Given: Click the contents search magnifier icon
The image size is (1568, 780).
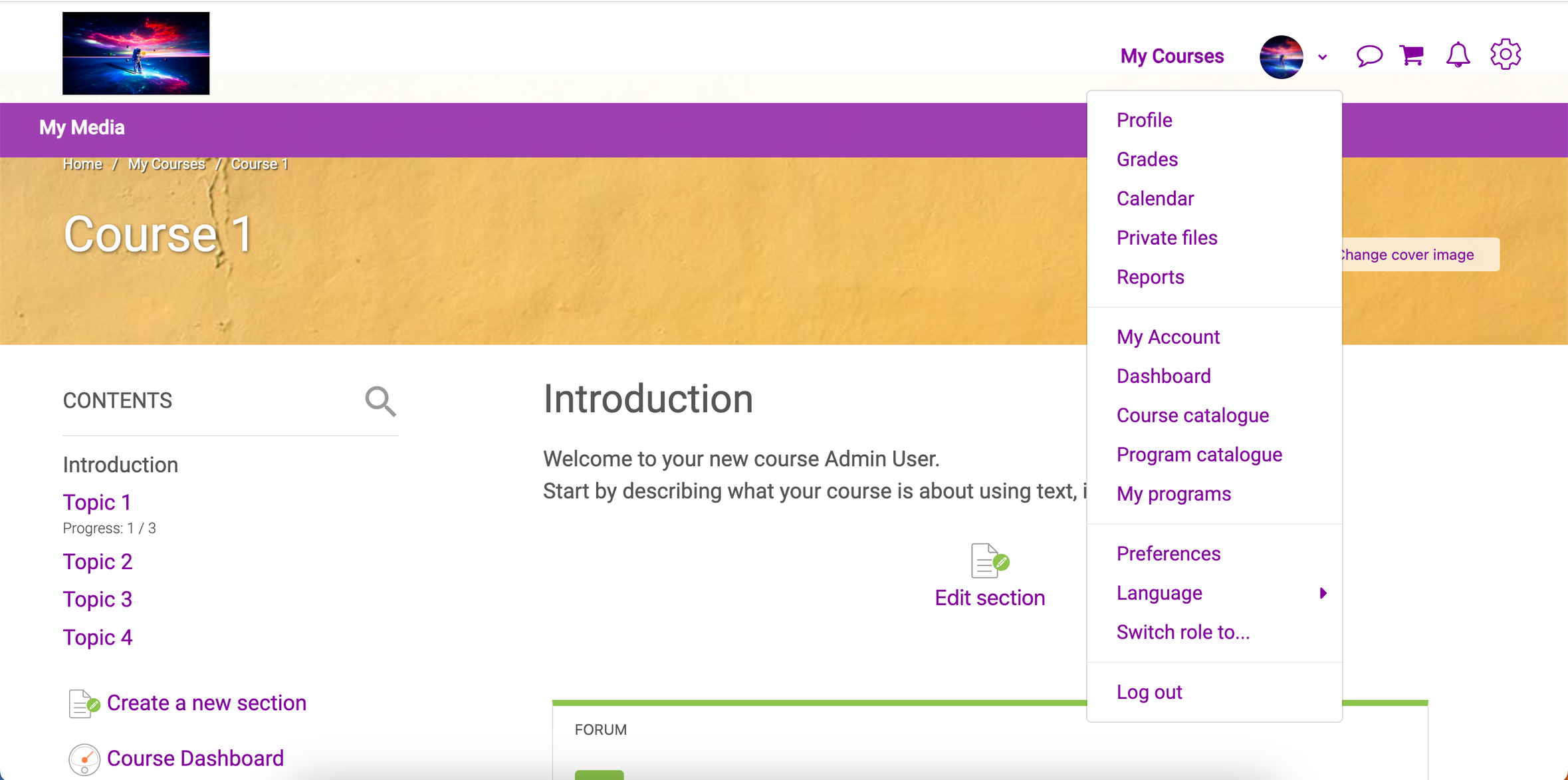Looking at the screenshot, I should 380,401.
